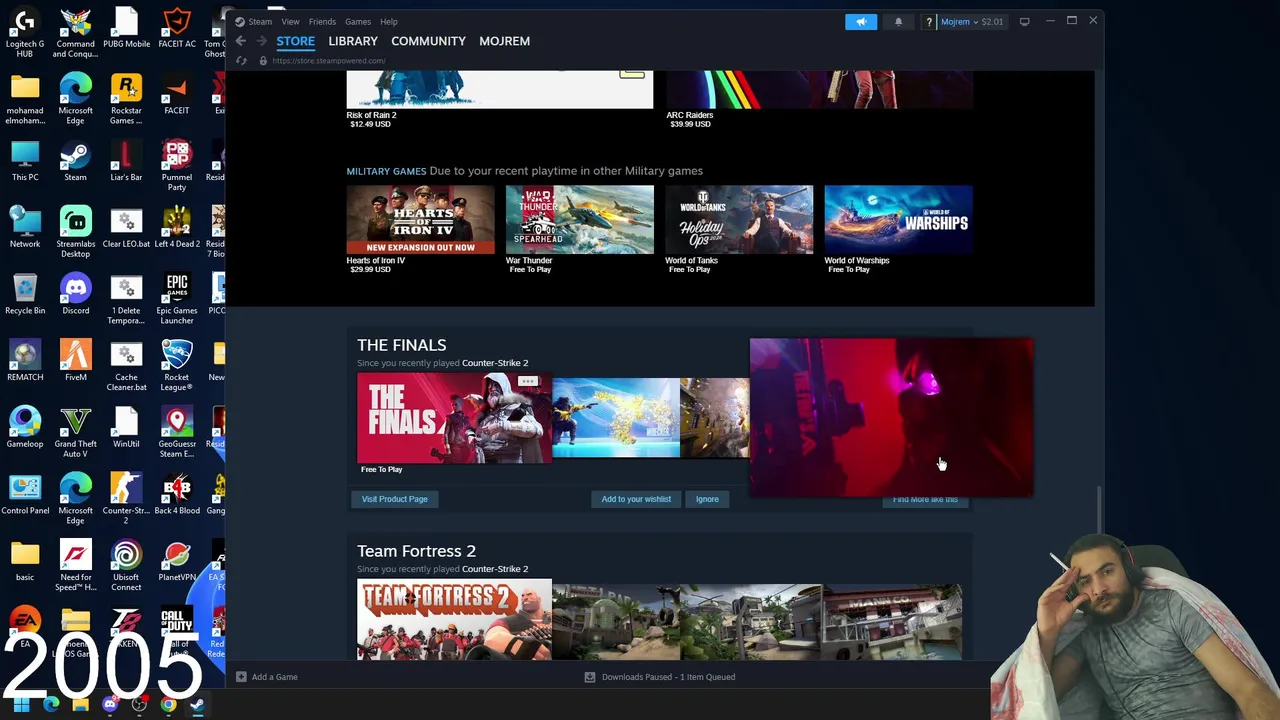Click the Ignore button
Screen dimensions: 1280x720
click(707, 499)
